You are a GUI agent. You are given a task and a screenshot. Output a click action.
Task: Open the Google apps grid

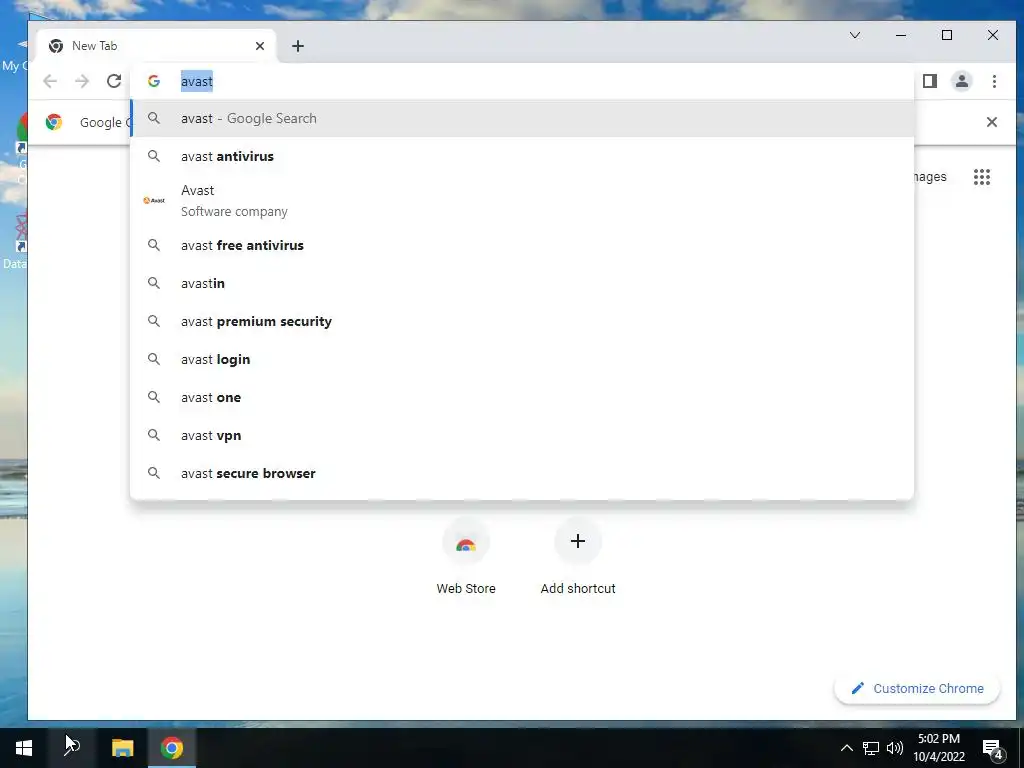(x=982, y=177)
